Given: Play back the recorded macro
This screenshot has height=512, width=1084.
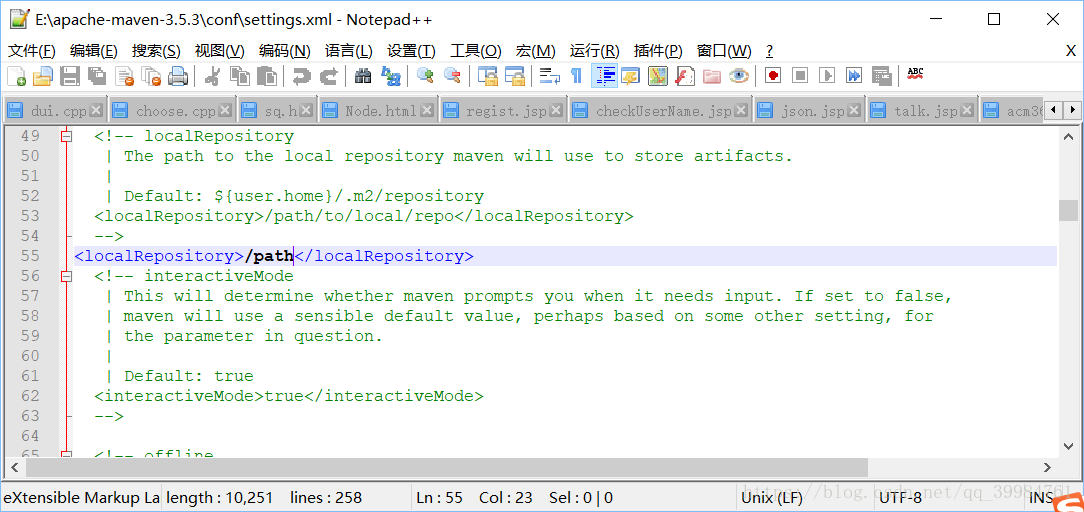Looking at the screenshot, I should [x=827, y=75].
